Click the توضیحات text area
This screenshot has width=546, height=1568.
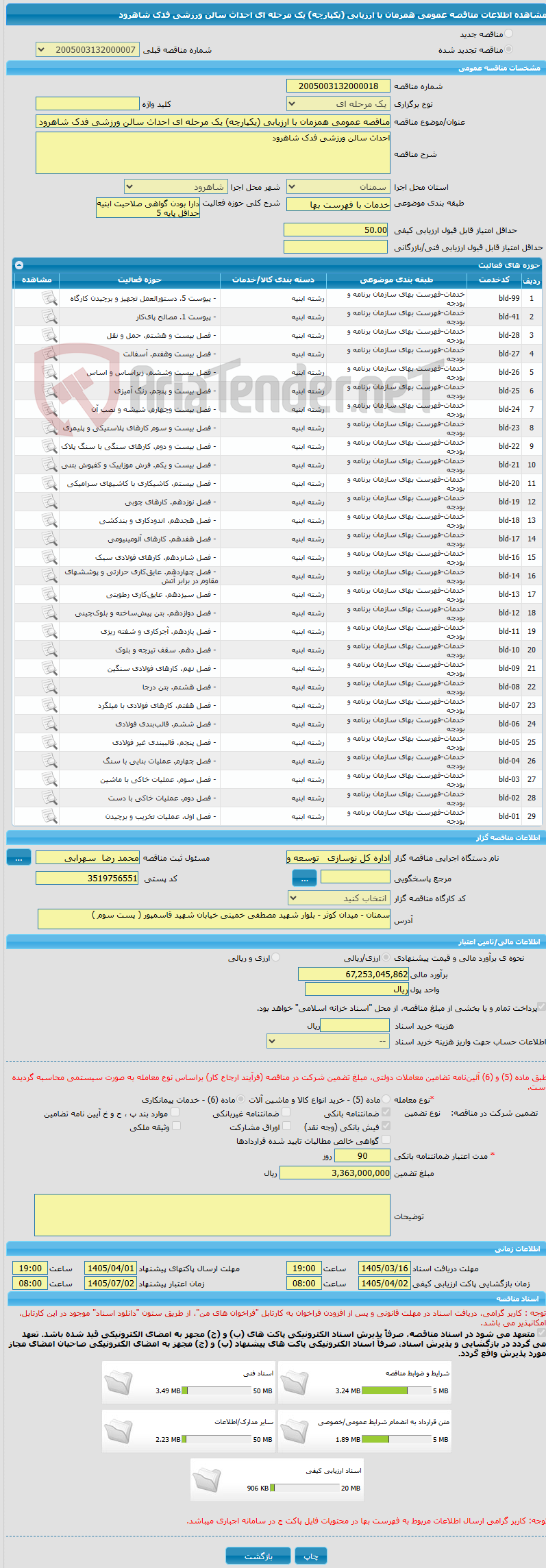[212, 1216]
